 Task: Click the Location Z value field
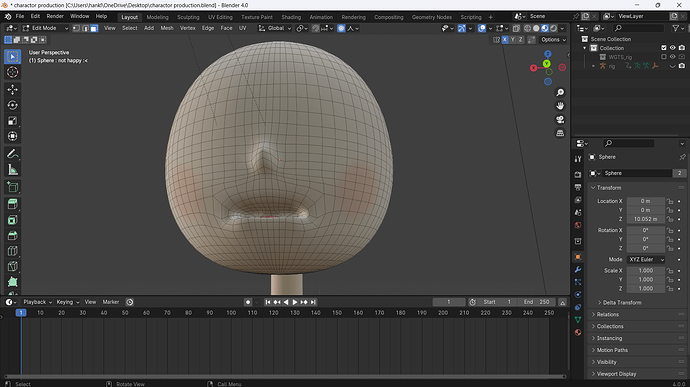point(646,219)
